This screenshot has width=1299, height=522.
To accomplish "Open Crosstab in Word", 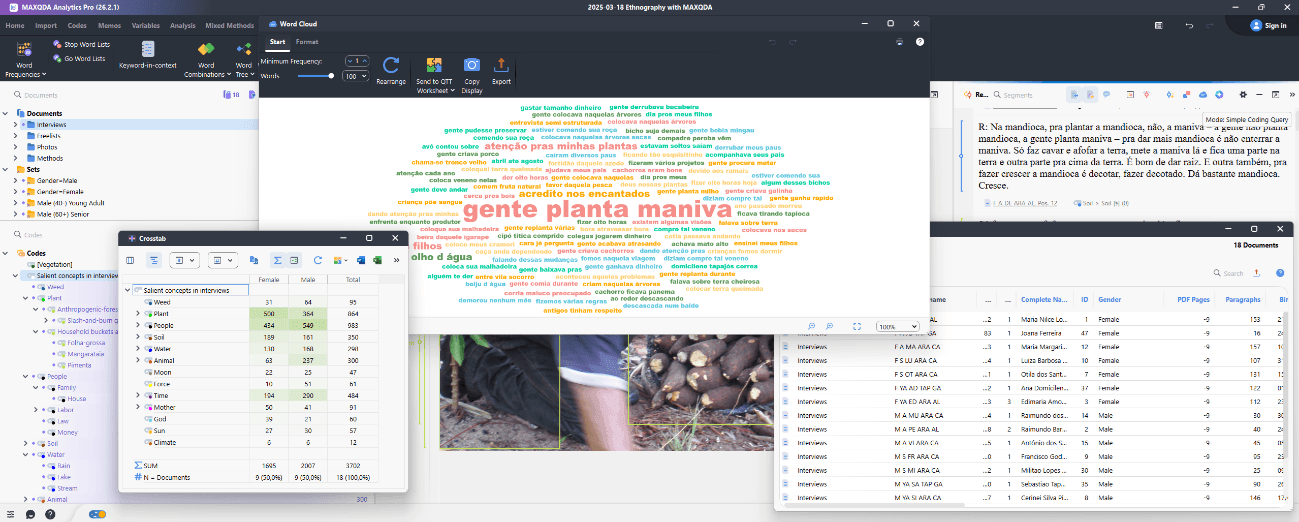I will (x=362, y=260).
